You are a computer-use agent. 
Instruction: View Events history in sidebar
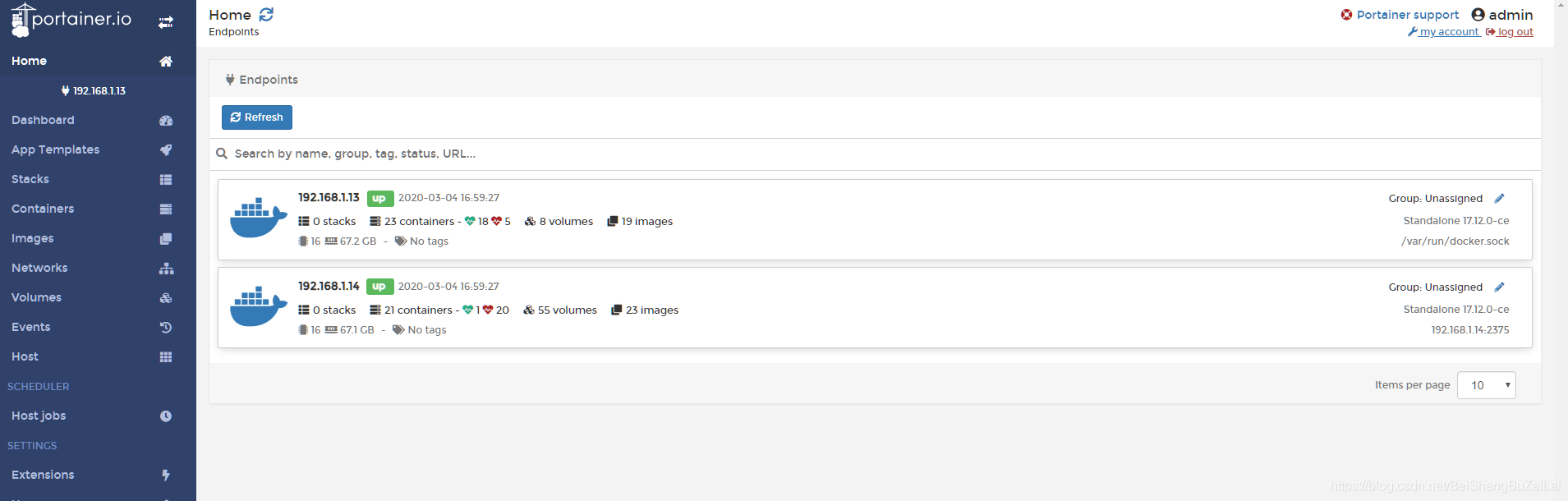(31, 327)
